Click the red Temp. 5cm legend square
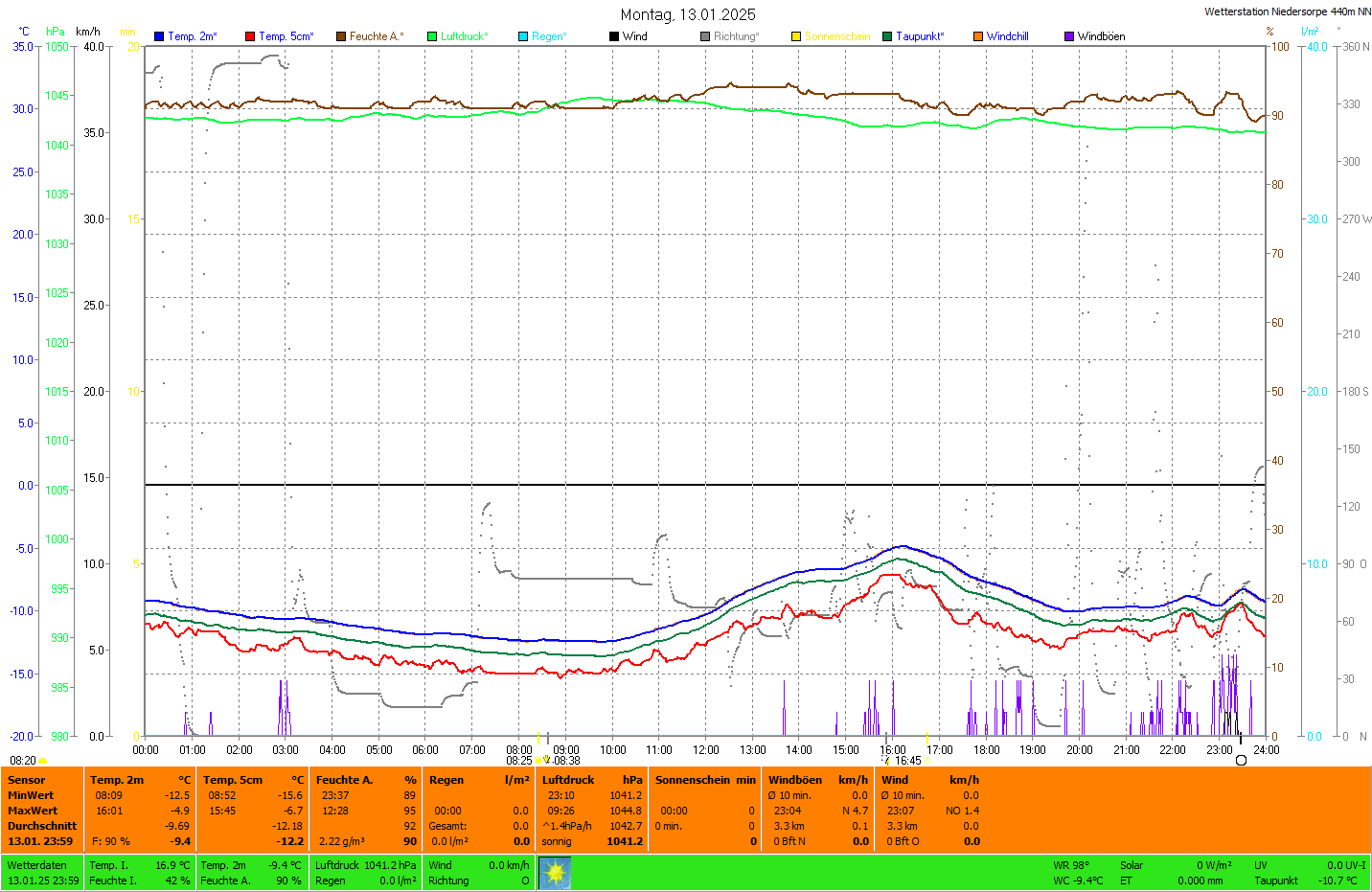The height and width of the screenshot is (892, 1372). click(x=250, y=36)
